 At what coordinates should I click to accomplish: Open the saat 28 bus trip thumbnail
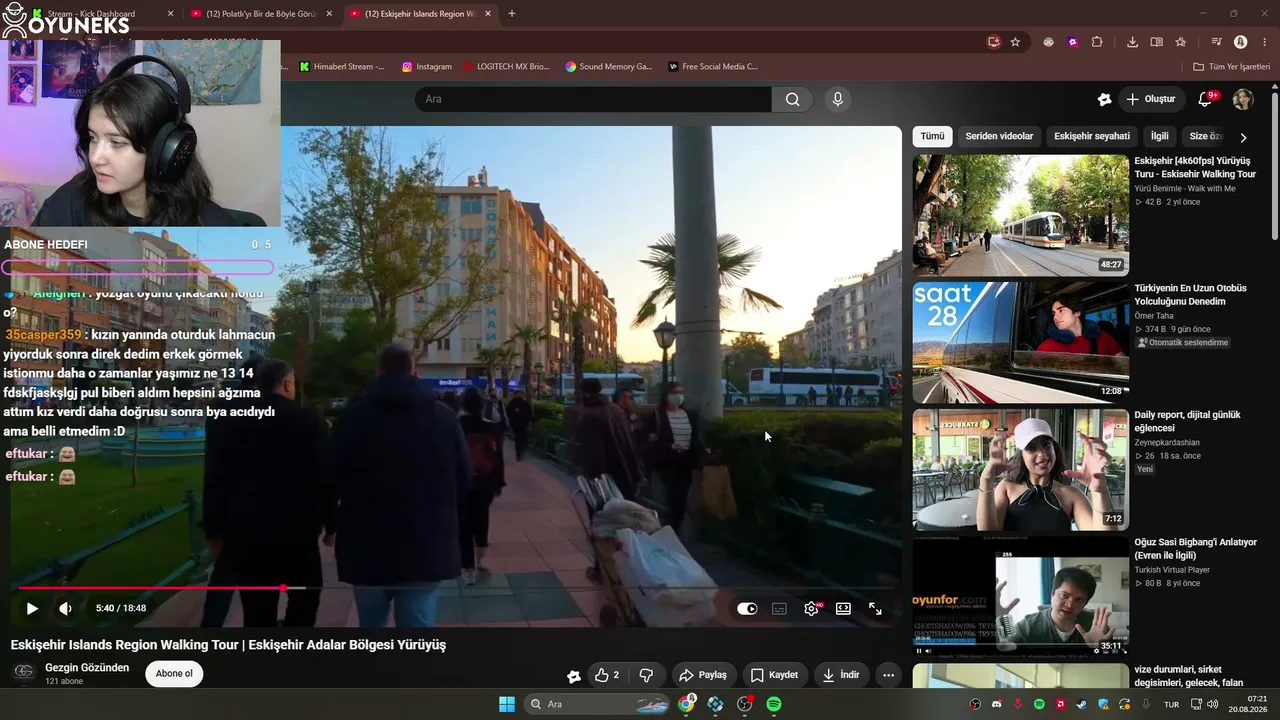(1020, 342)
